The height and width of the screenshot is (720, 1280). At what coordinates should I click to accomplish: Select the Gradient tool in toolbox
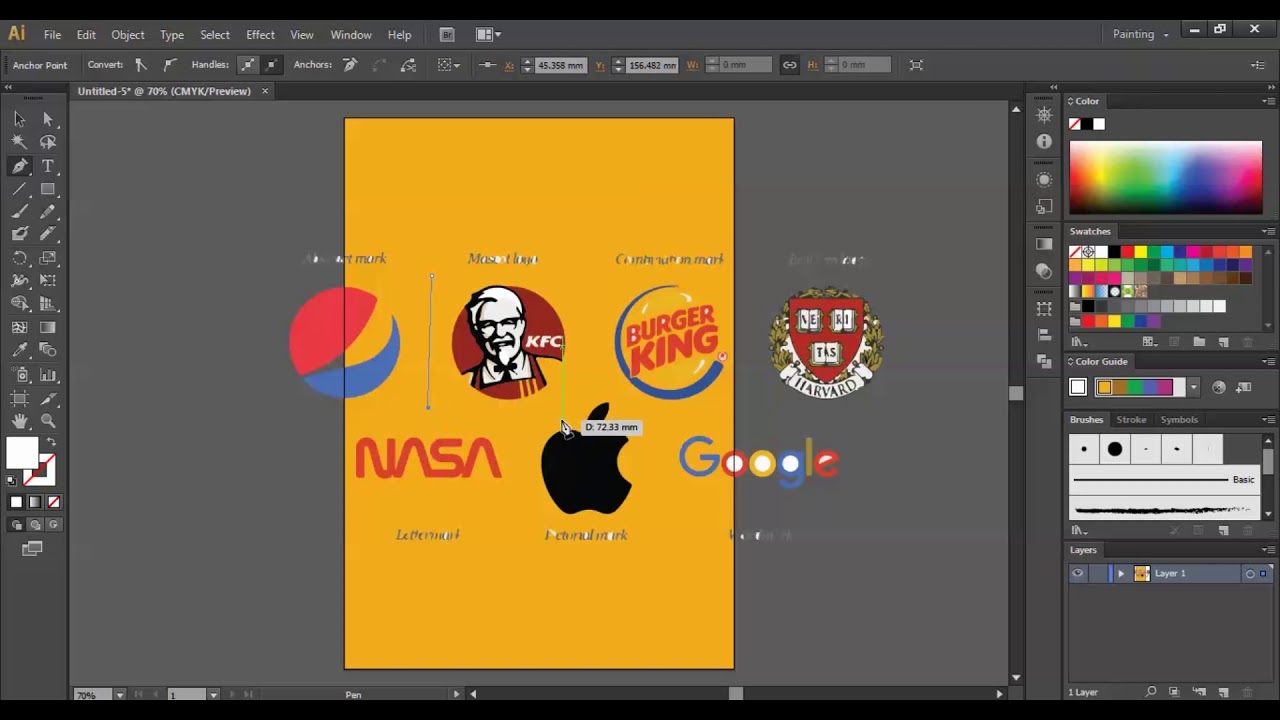[x=47, y=327]
